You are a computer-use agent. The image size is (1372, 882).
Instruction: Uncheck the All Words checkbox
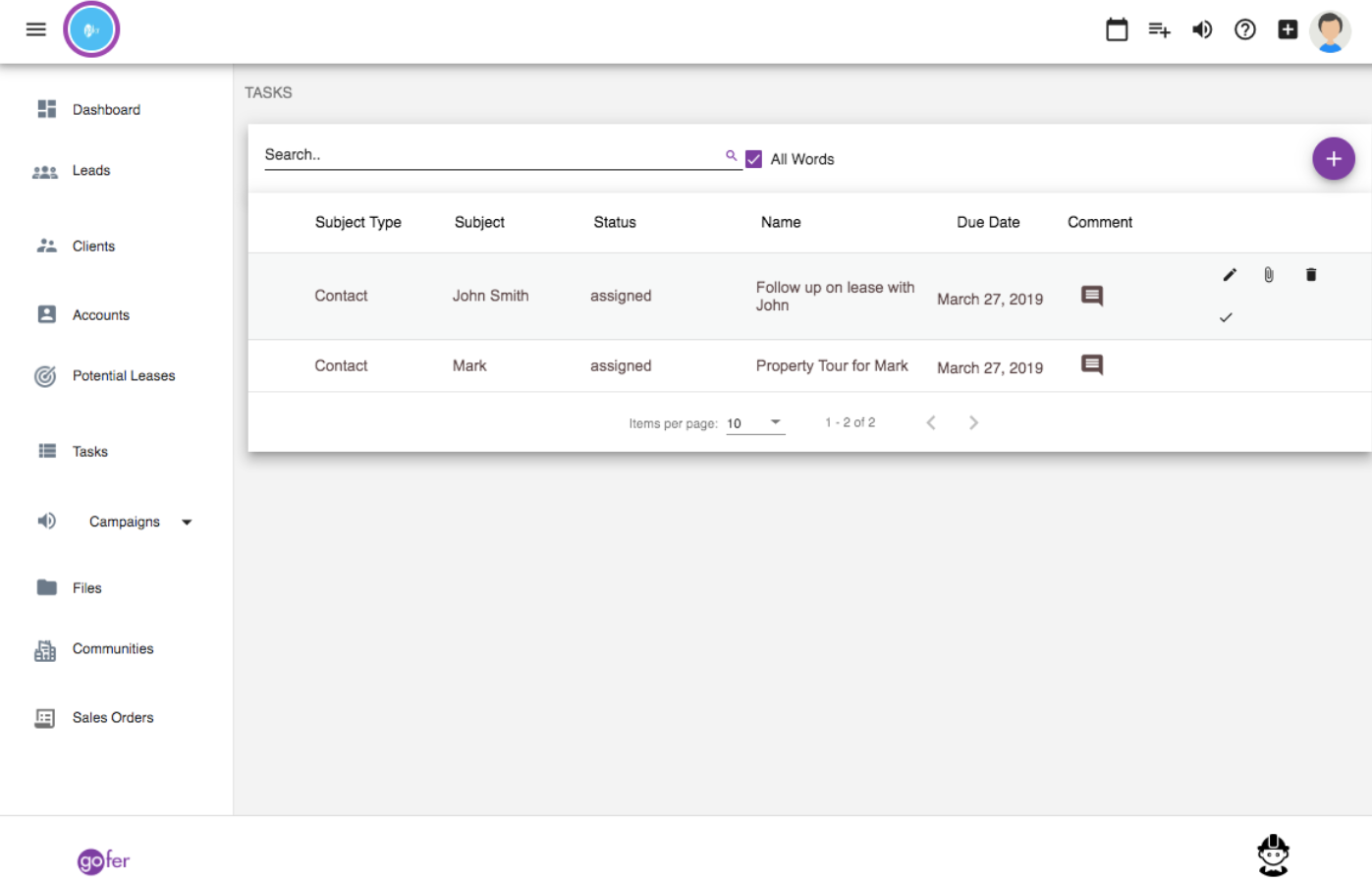point(753,158)
